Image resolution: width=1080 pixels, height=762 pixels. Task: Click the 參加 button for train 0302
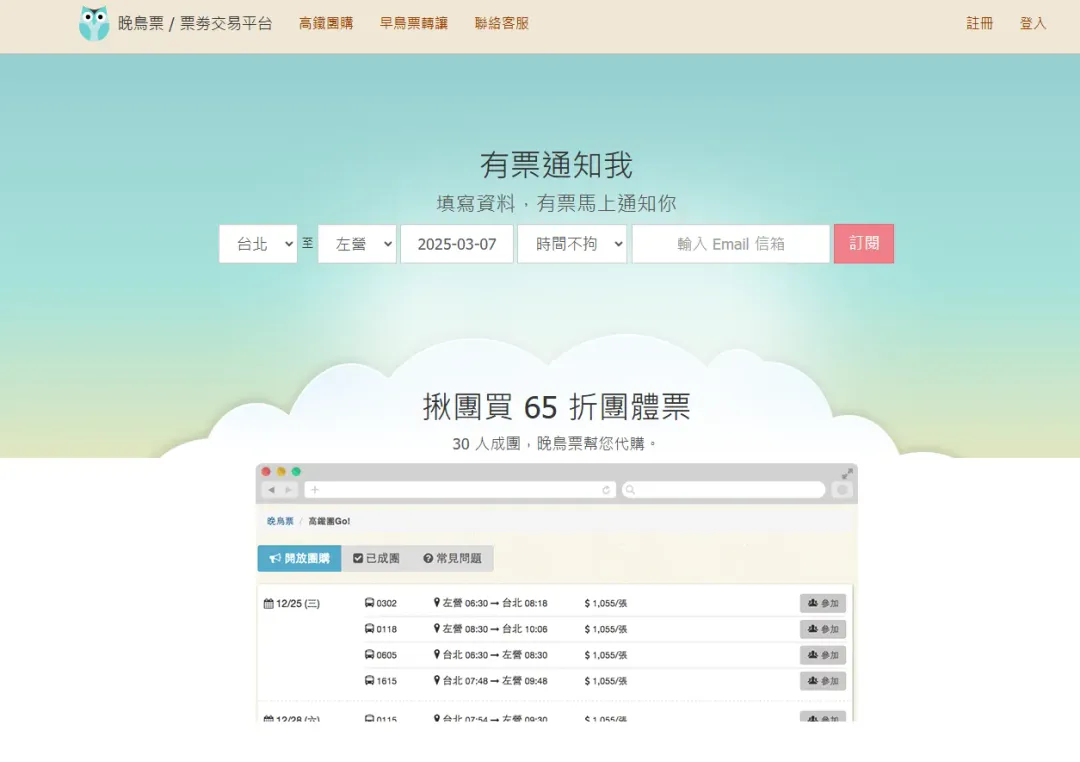(823, 603)
